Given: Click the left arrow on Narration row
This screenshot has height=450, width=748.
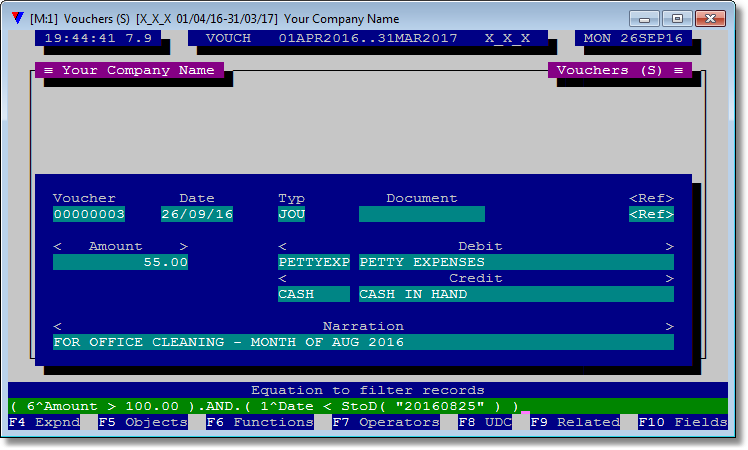Looking at the screenshot, I should [58, 326].
